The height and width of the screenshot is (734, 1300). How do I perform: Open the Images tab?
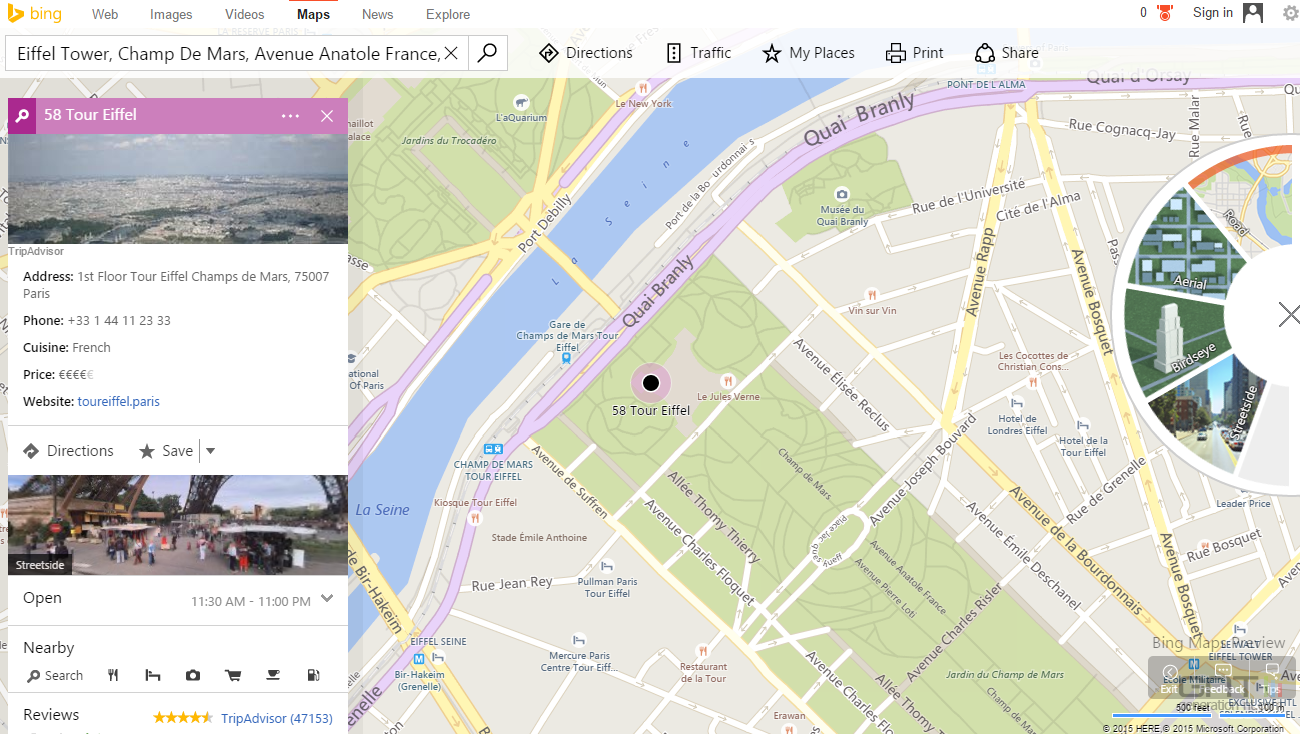point(171,14)
